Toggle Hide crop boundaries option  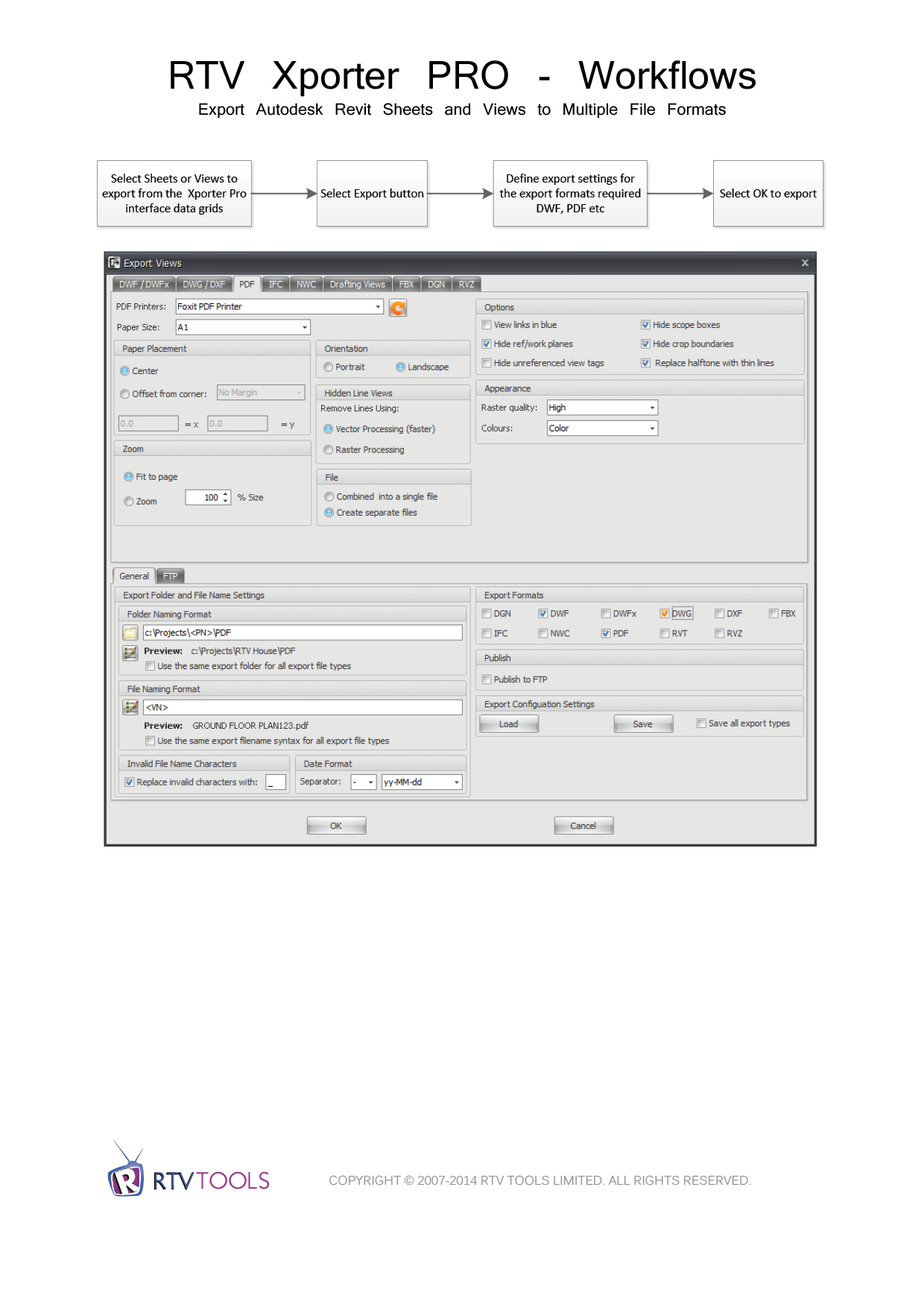point(645,344)
